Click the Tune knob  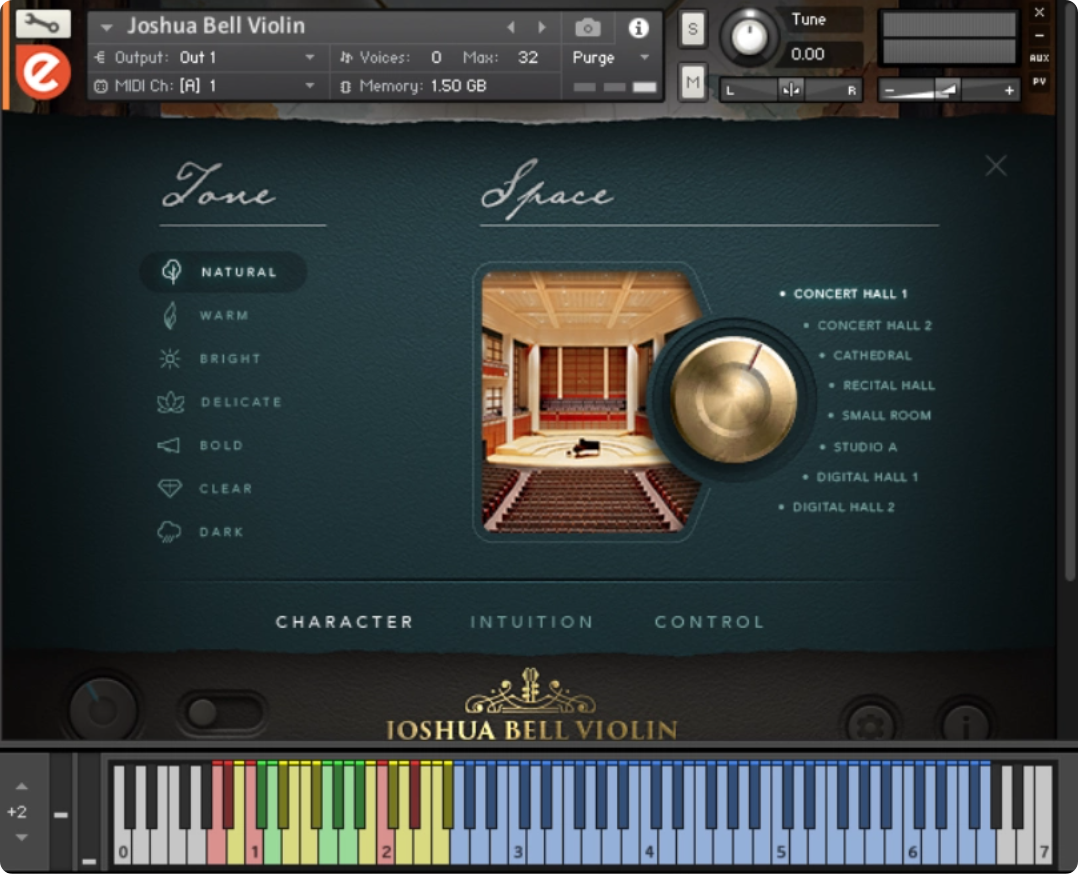click(749, 37)
